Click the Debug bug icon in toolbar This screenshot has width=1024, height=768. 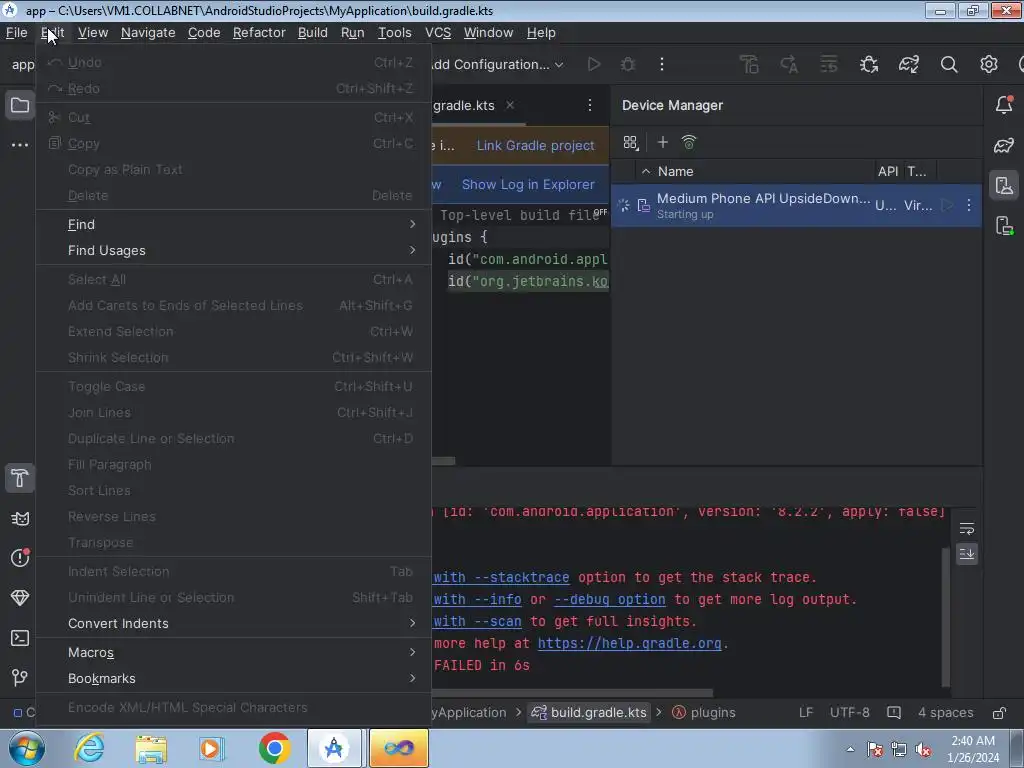coord(628,64)
